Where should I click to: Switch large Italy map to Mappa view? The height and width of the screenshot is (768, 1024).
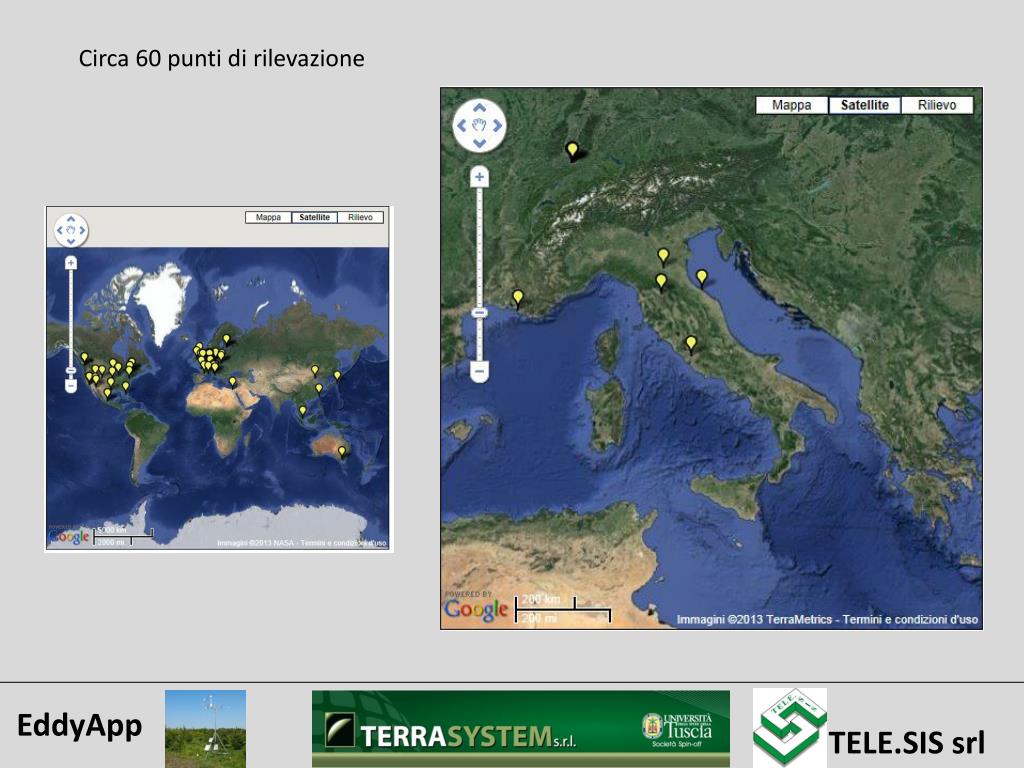(792, 105)
